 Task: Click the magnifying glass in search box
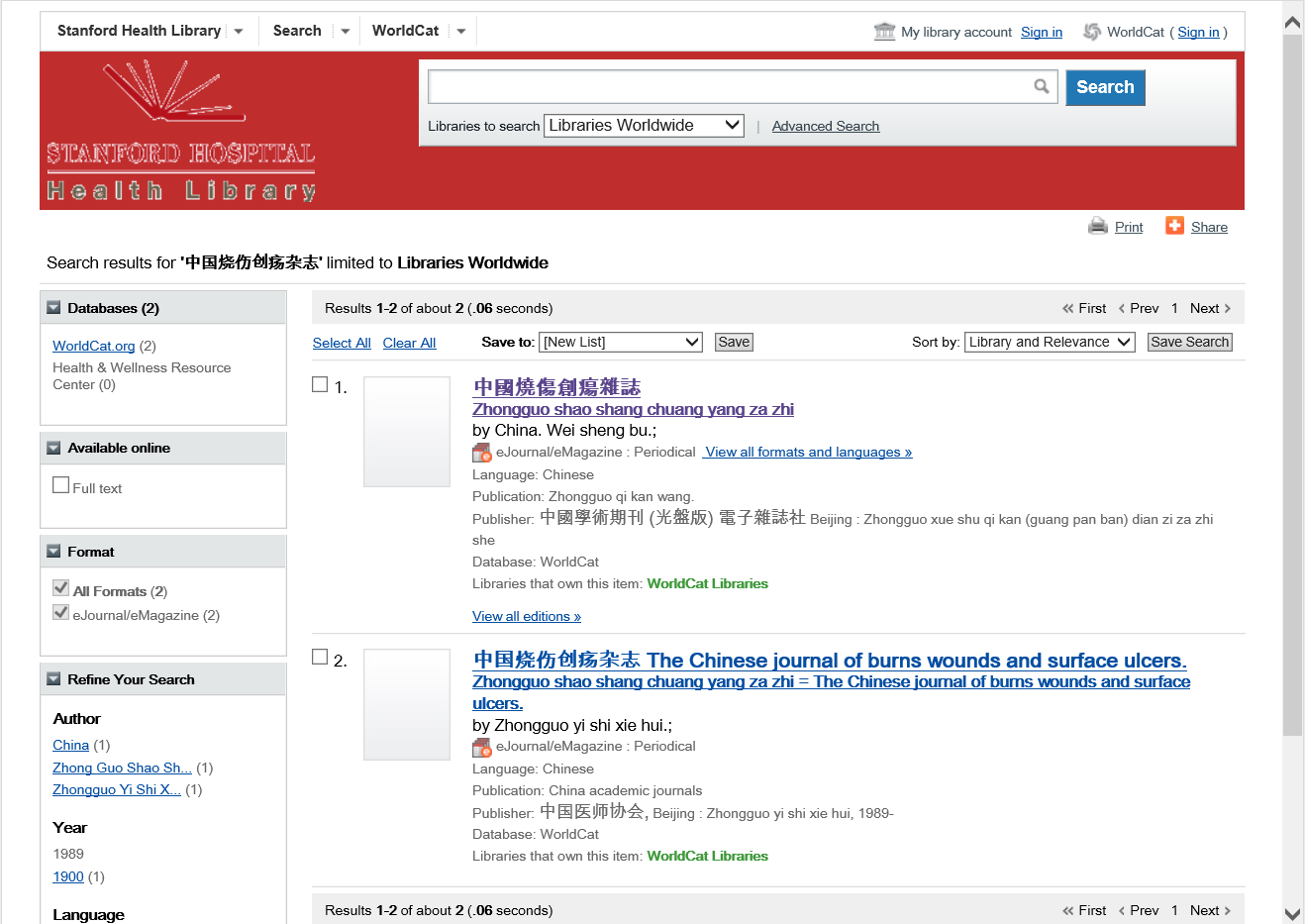[x=1041, y=86]
